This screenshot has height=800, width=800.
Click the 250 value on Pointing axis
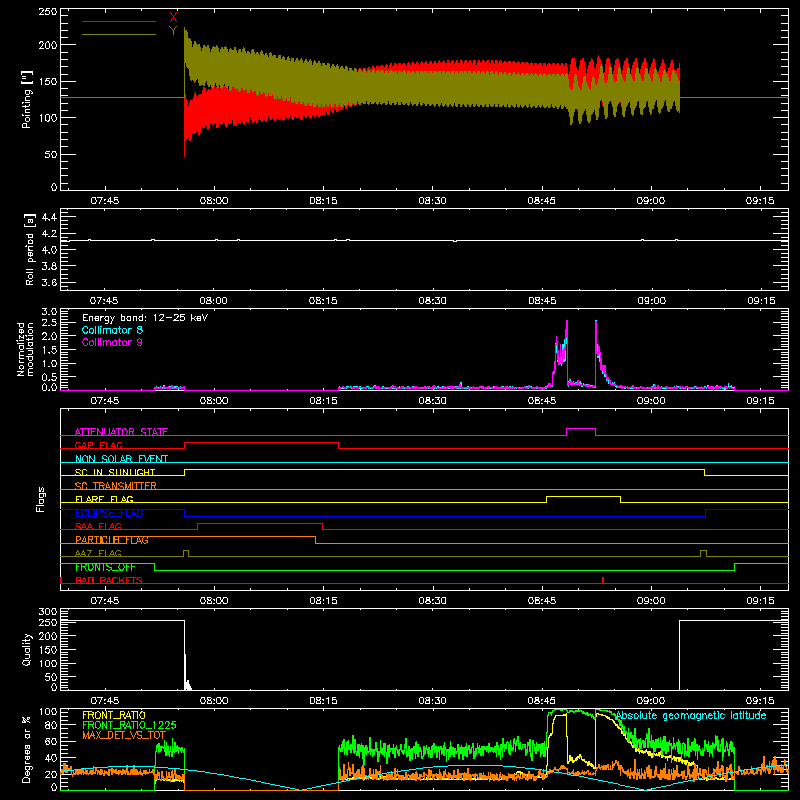pyautogui.click(x=48, y=12)
